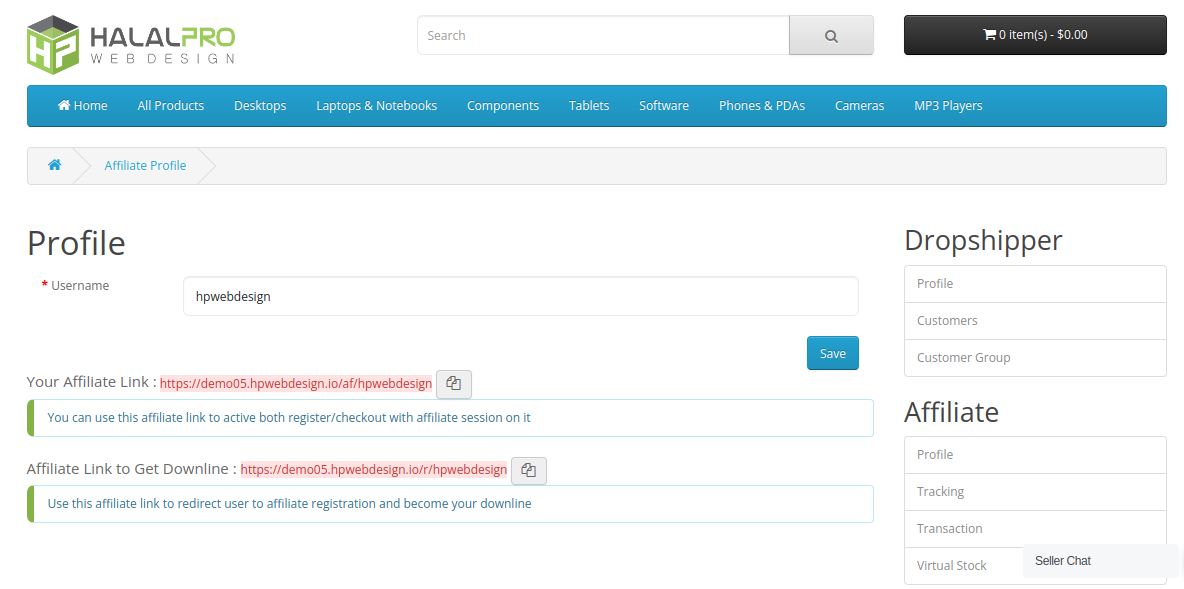The width and height of the screenshot is (1184, 589).
Task: Click the home icon in the breadcrumb
Action: tap(54, 164)
